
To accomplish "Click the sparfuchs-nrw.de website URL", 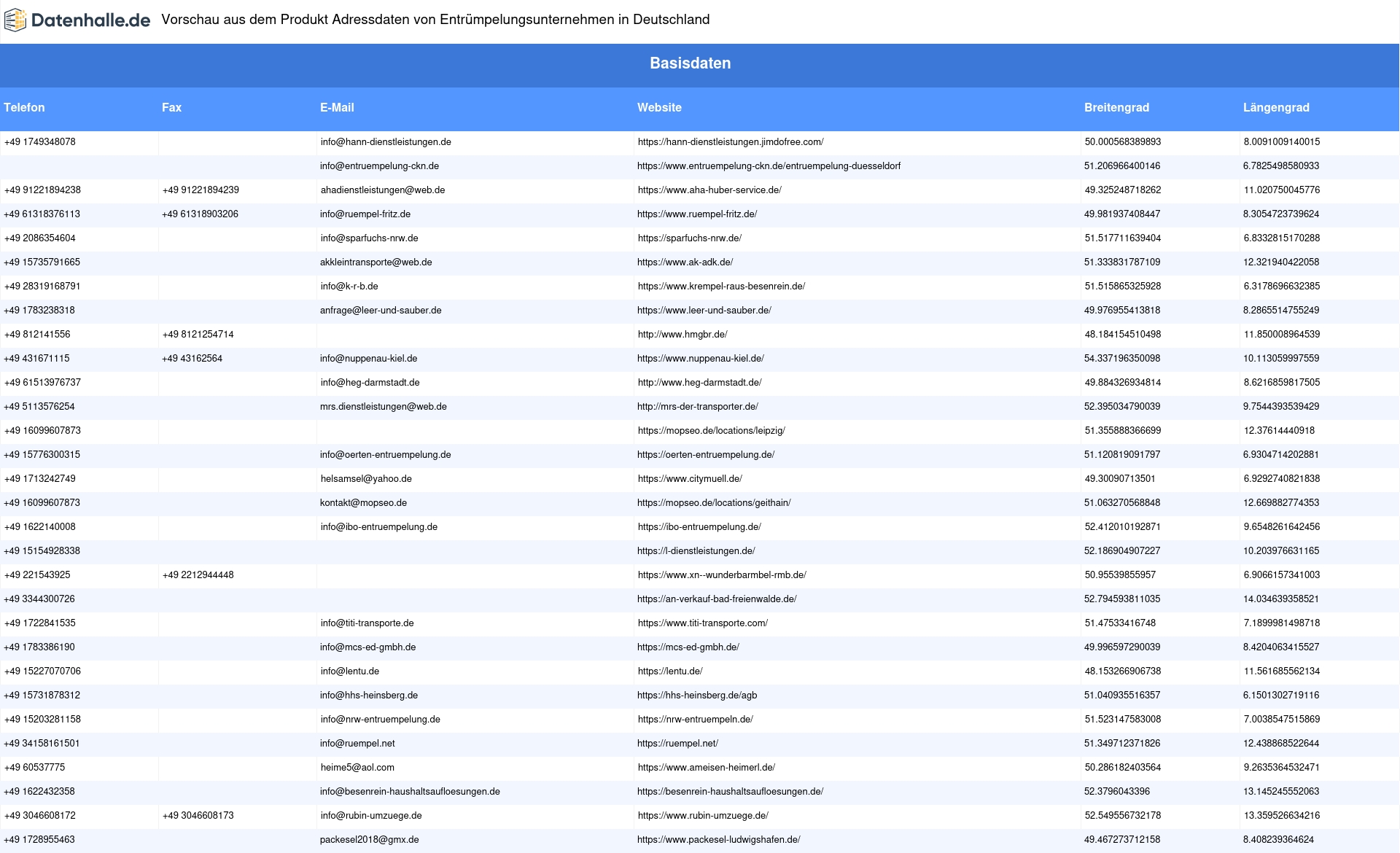I will [x=690, y=238].
